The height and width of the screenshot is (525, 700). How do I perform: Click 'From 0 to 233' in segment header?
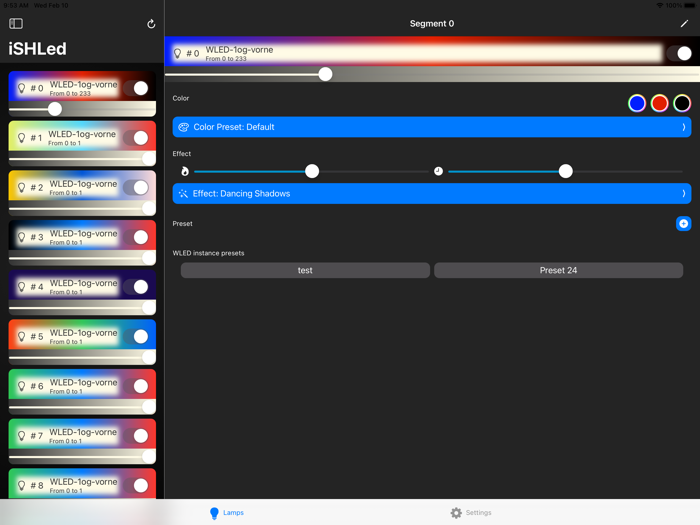pos(226,59)
